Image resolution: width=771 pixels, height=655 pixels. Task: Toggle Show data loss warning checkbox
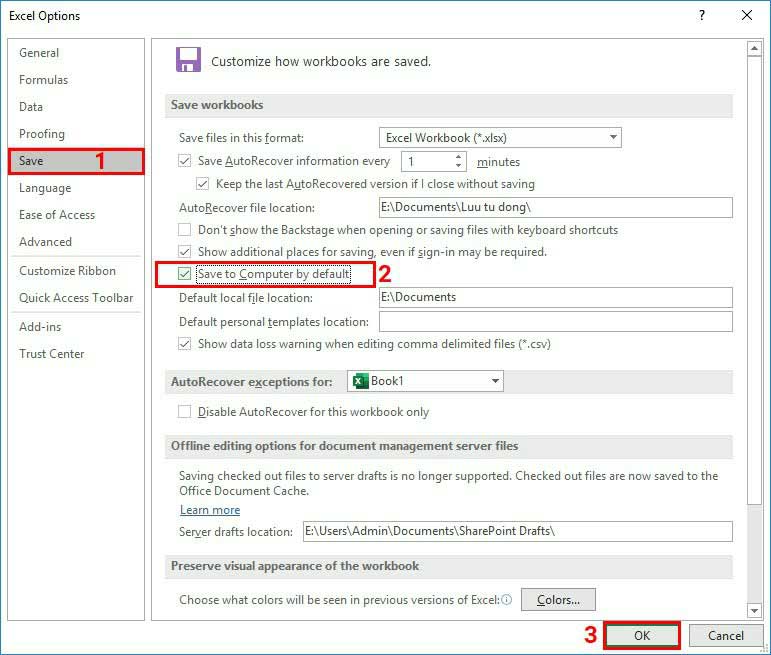click(x=184, y=344)
